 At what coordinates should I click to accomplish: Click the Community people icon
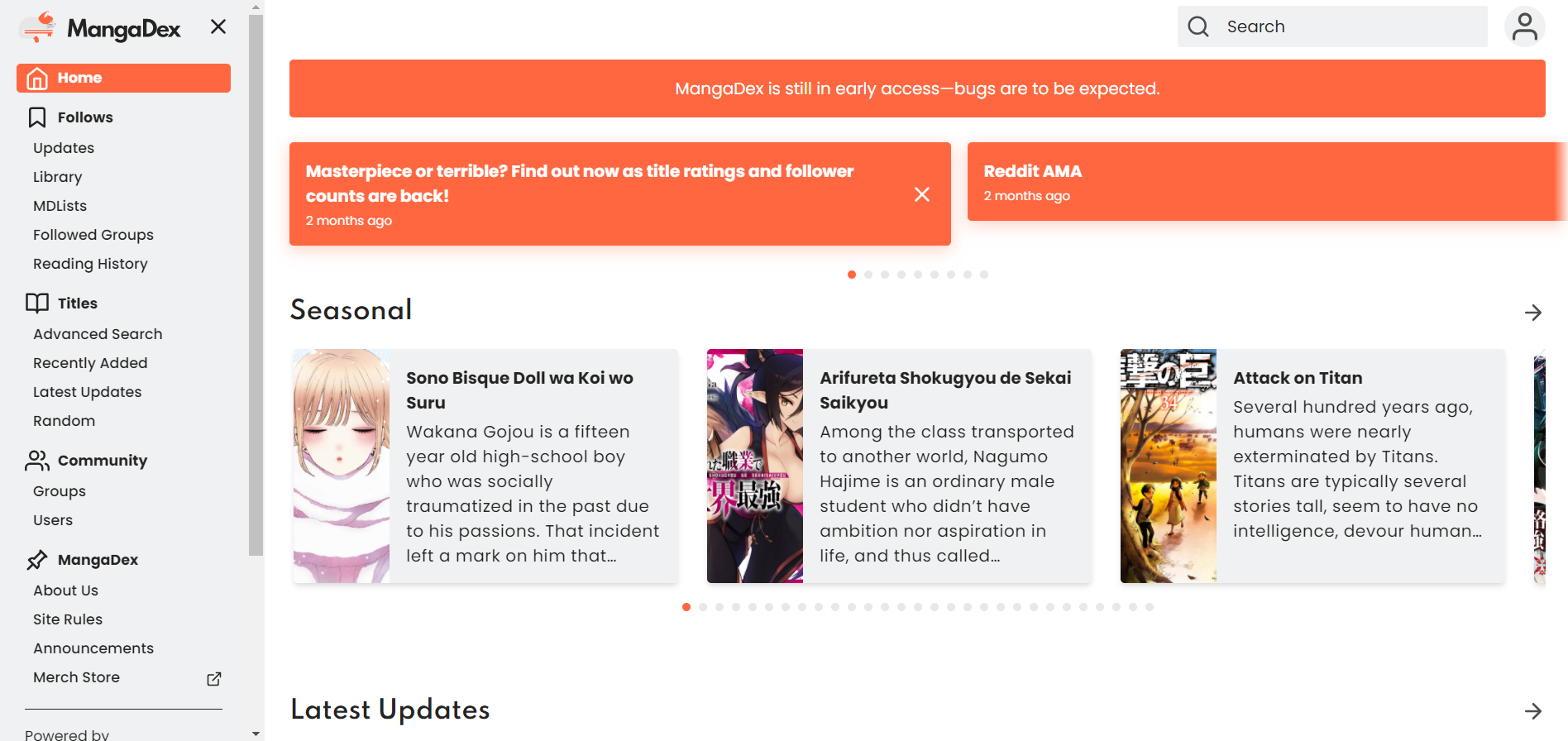click(37, 461)
